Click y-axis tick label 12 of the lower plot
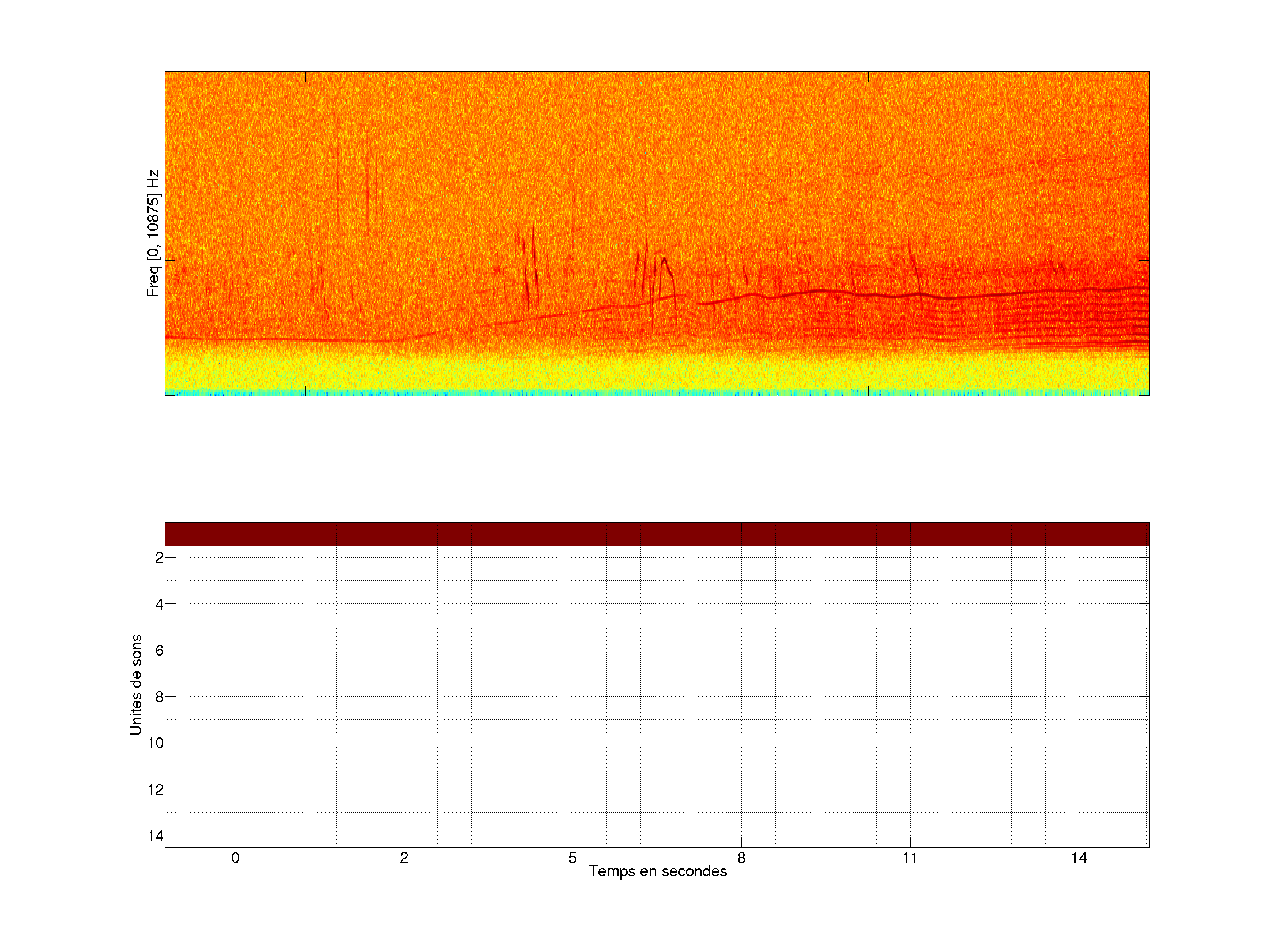The height and width of the screenshot is (952, 1270). click(x=156, y=790)
